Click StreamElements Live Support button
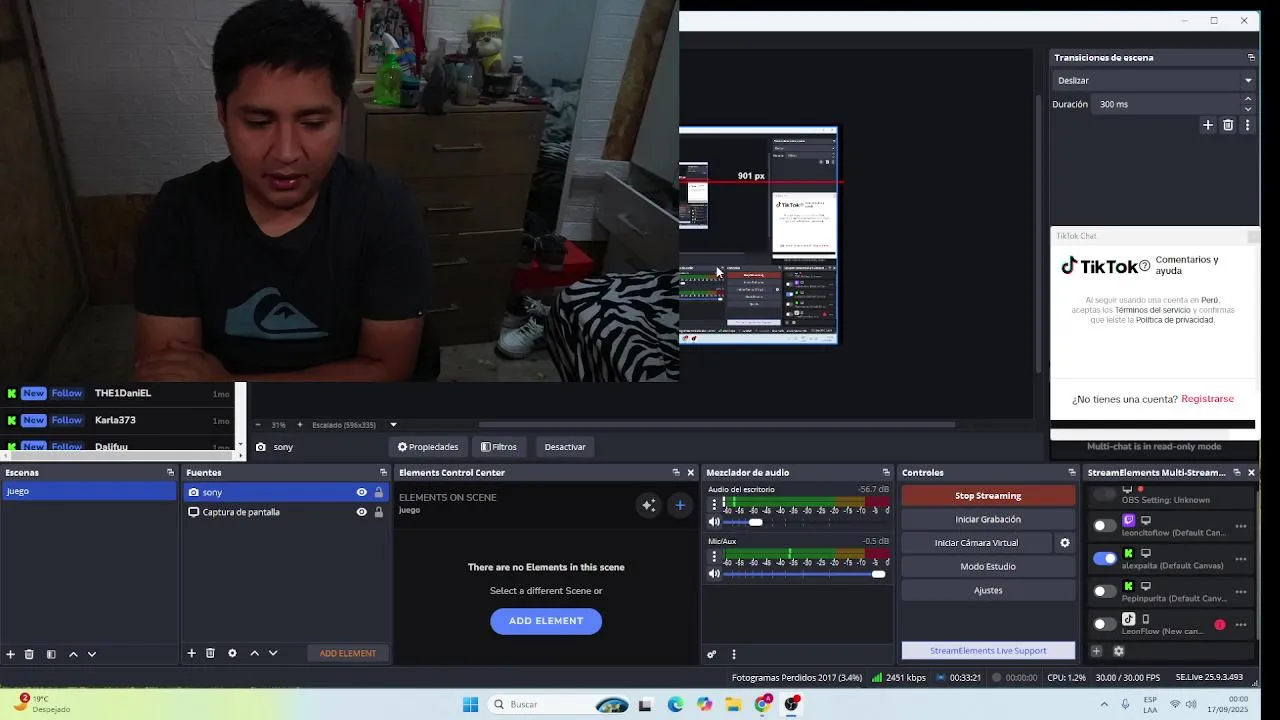1280x720 pixels. (988, 651)
